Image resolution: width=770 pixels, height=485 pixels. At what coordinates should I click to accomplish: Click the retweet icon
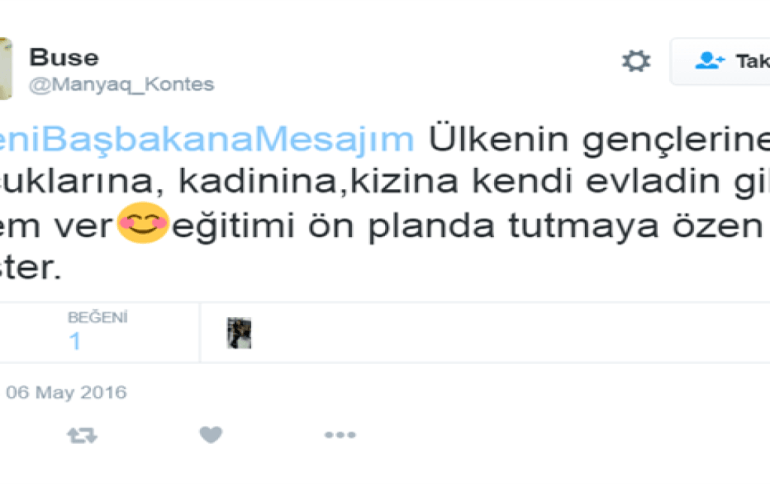pos(82,435)
